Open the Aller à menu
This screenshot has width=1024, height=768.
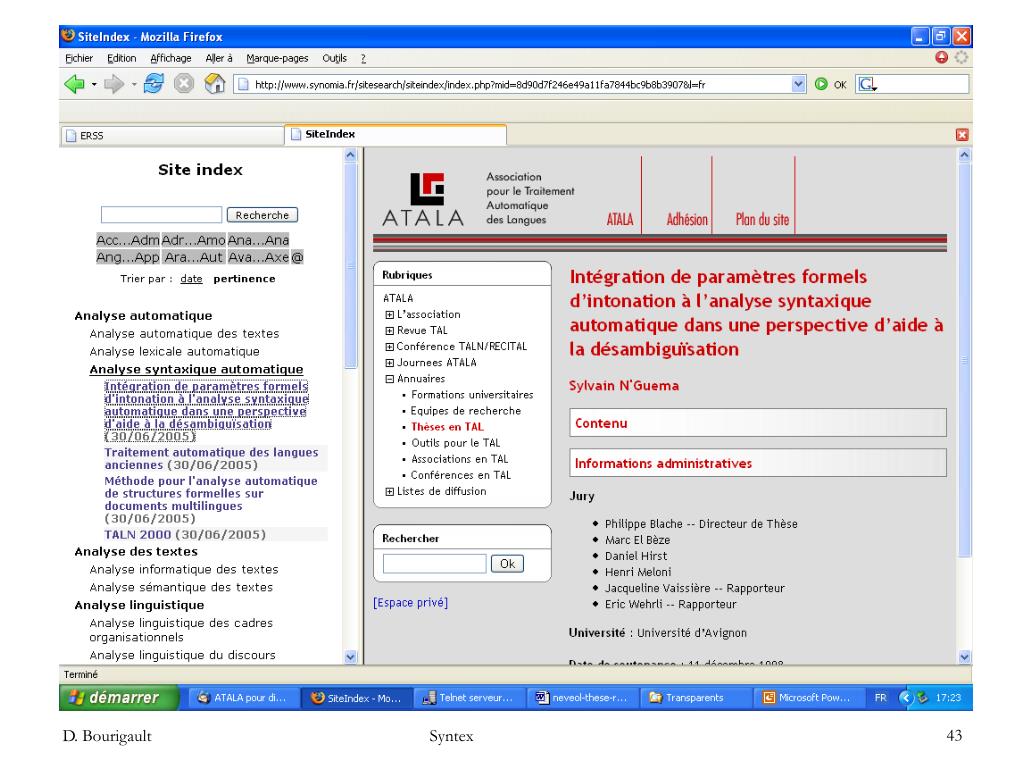pyautogui.click(x=219, y=58)
